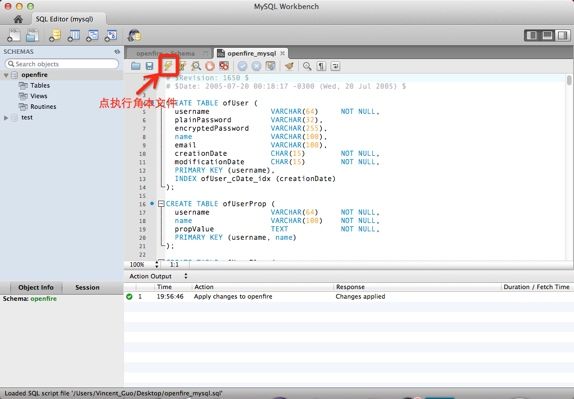Beautify the SQL with broom icon
574x399 pixels.
(289, 66)
